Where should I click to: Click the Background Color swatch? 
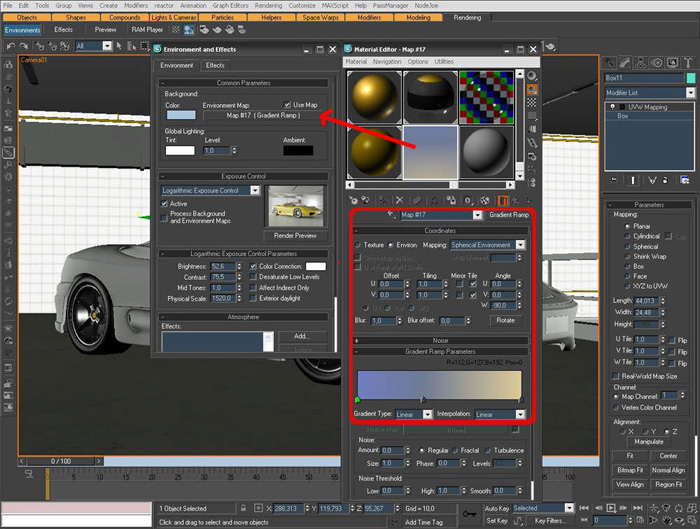[x=181, y=116]
